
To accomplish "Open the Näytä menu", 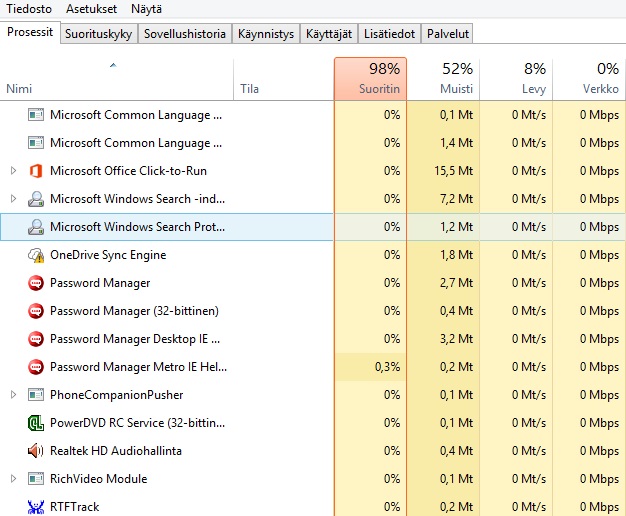I will (146, 9).
